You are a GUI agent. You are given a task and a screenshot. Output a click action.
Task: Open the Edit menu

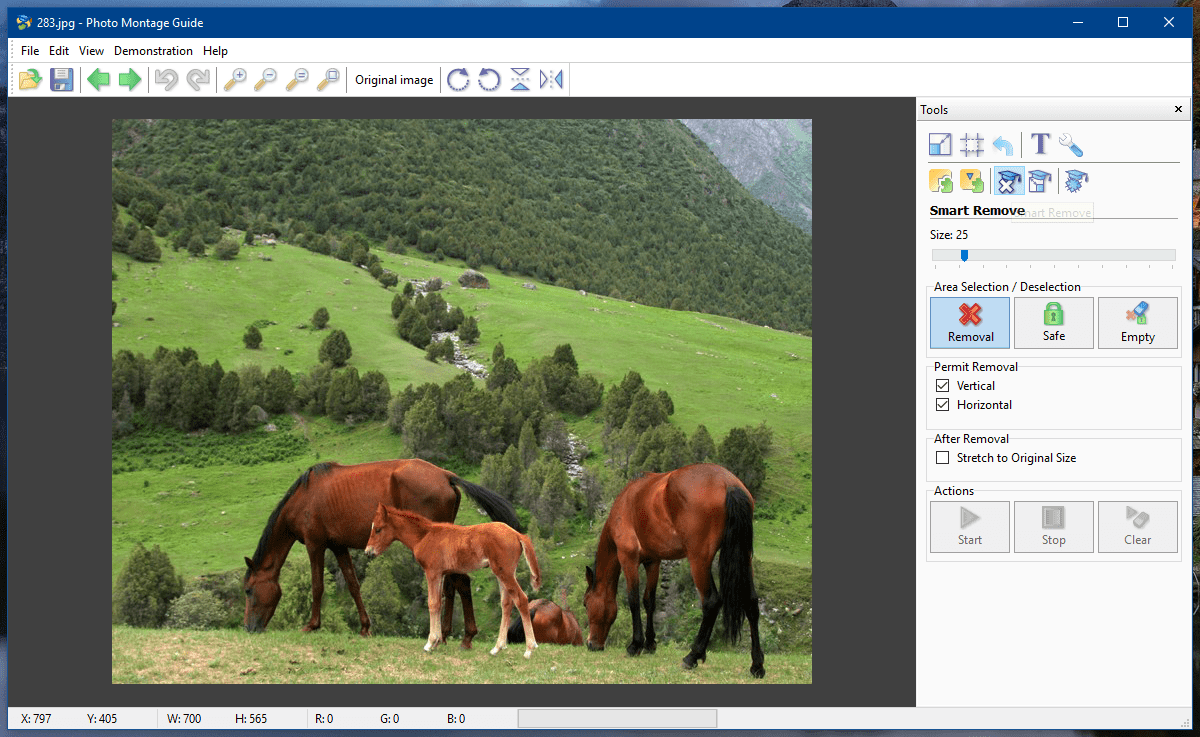tap(59, 51)
